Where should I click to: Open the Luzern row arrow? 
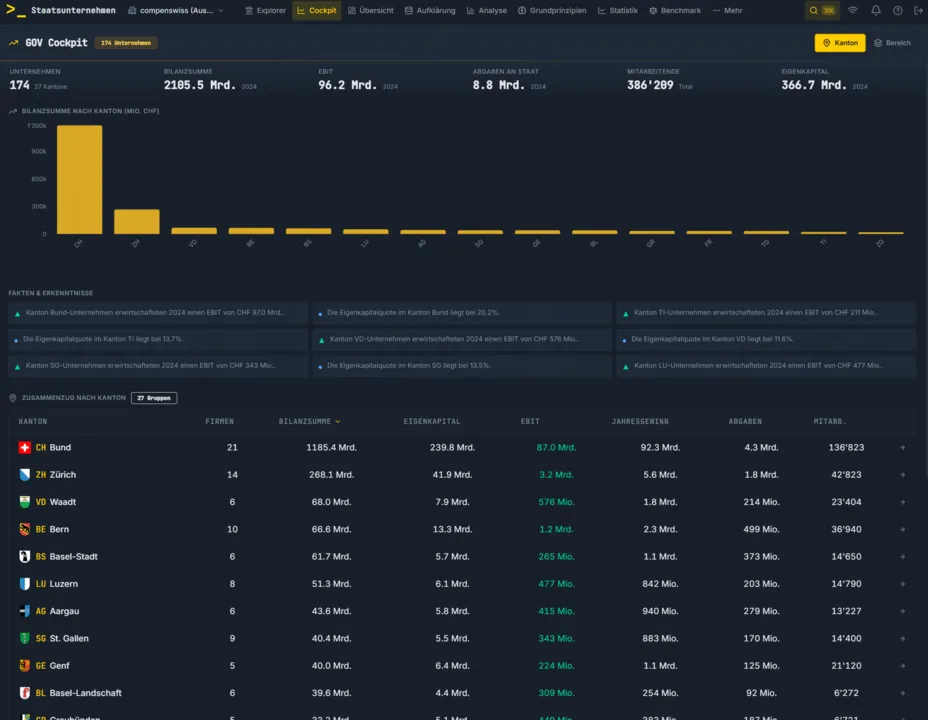click(x=903, y=584)
